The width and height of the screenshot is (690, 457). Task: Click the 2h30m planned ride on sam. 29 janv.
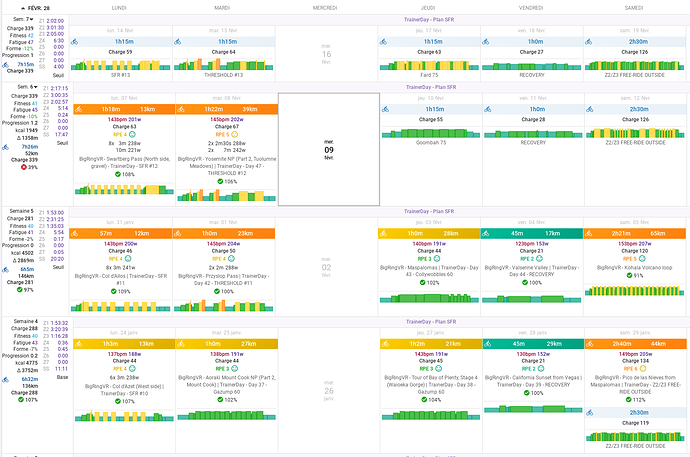635,413
